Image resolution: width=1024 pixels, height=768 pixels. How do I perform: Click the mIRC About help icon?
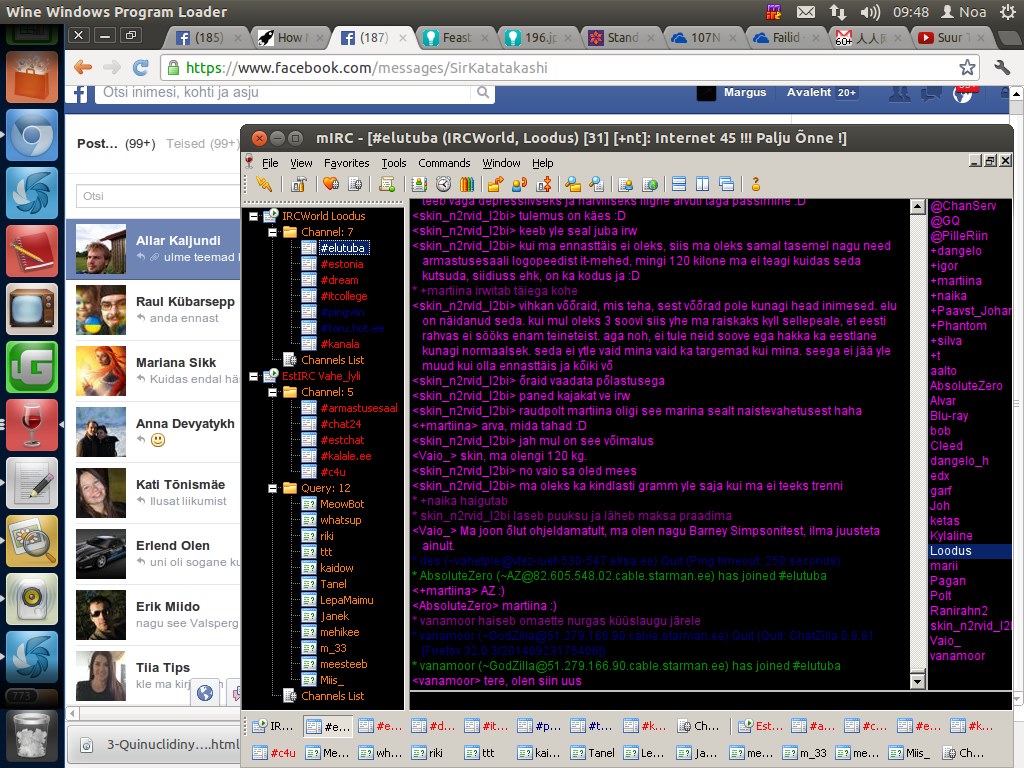[756, 185]
